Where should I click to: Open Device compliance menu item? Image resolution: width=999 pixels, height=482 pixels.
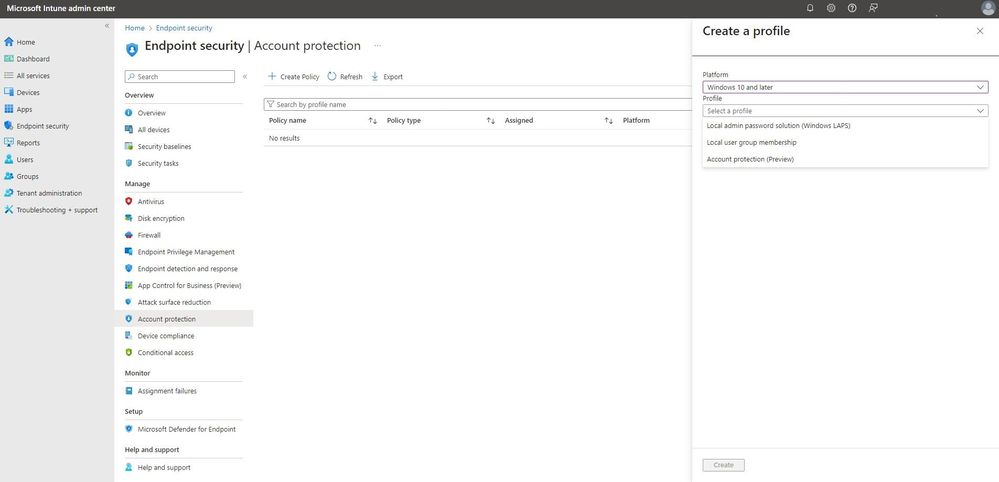click(x=166, y=336)
